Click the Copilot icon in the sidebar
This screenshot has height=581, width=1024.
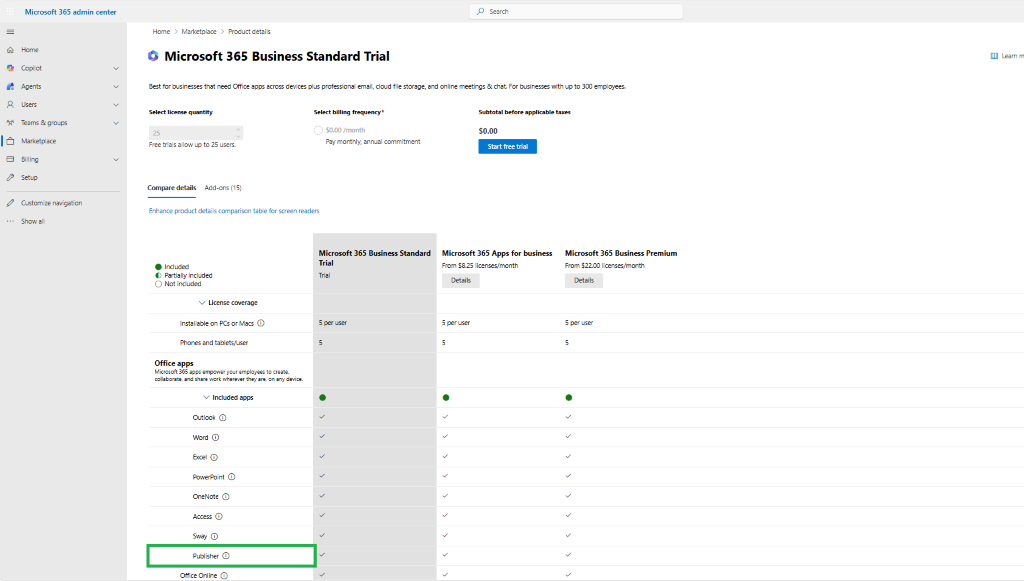point(10,68)
